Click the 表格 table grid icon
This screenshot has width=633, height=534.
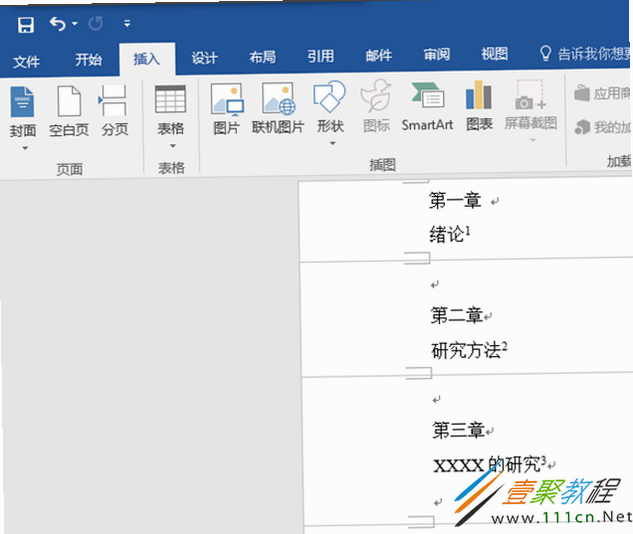(x=170, y=99)
